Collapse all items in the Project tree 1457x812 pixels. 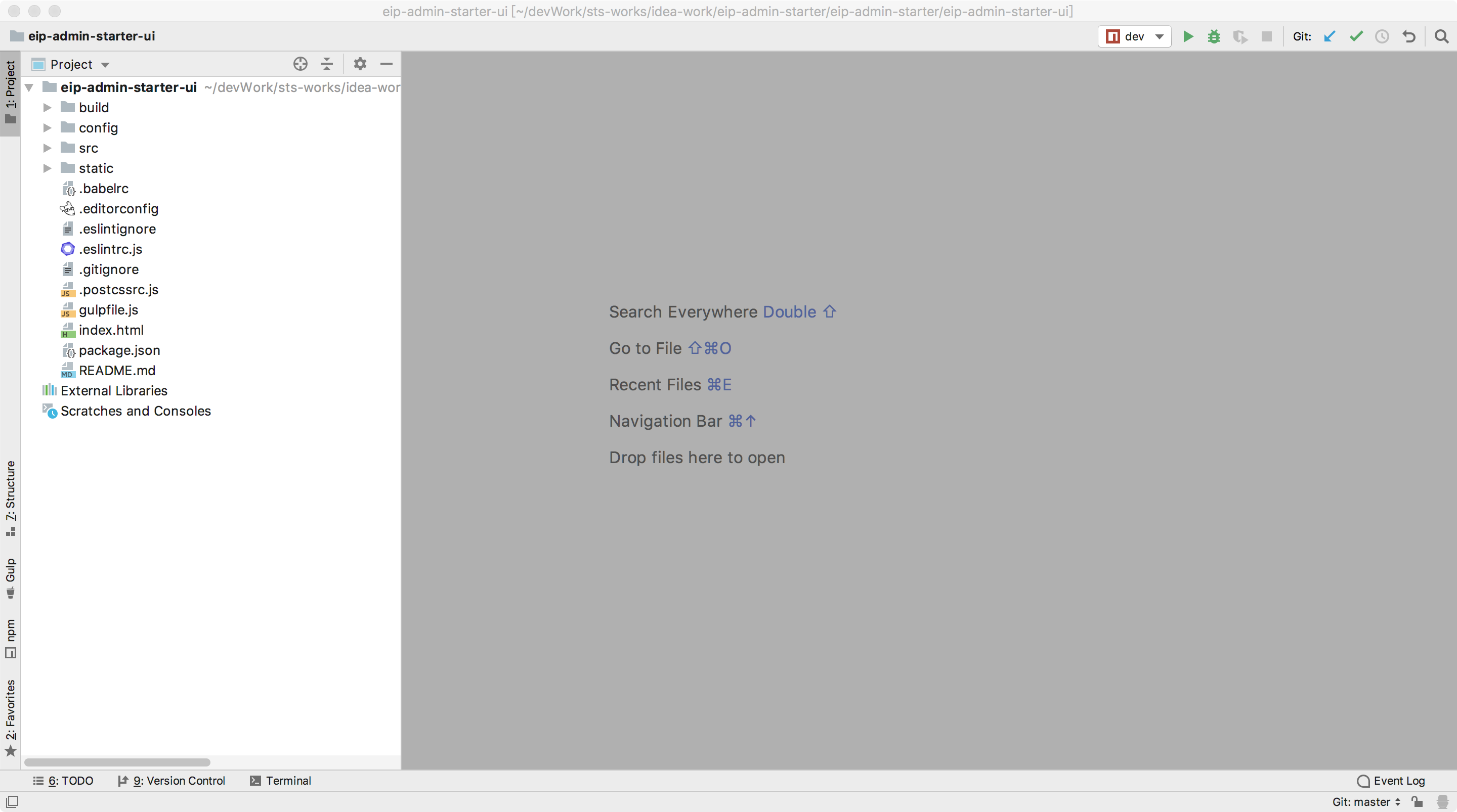coord(326,64)
